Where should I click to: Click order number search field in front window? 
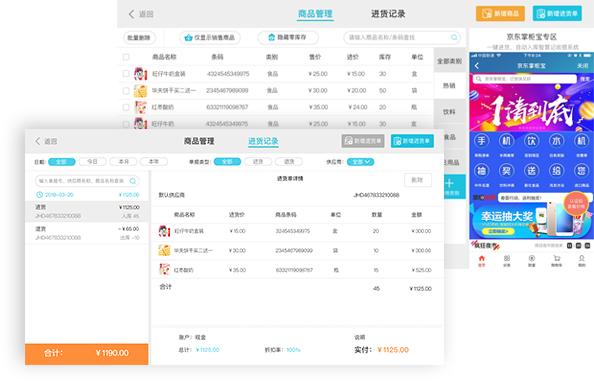87,181
